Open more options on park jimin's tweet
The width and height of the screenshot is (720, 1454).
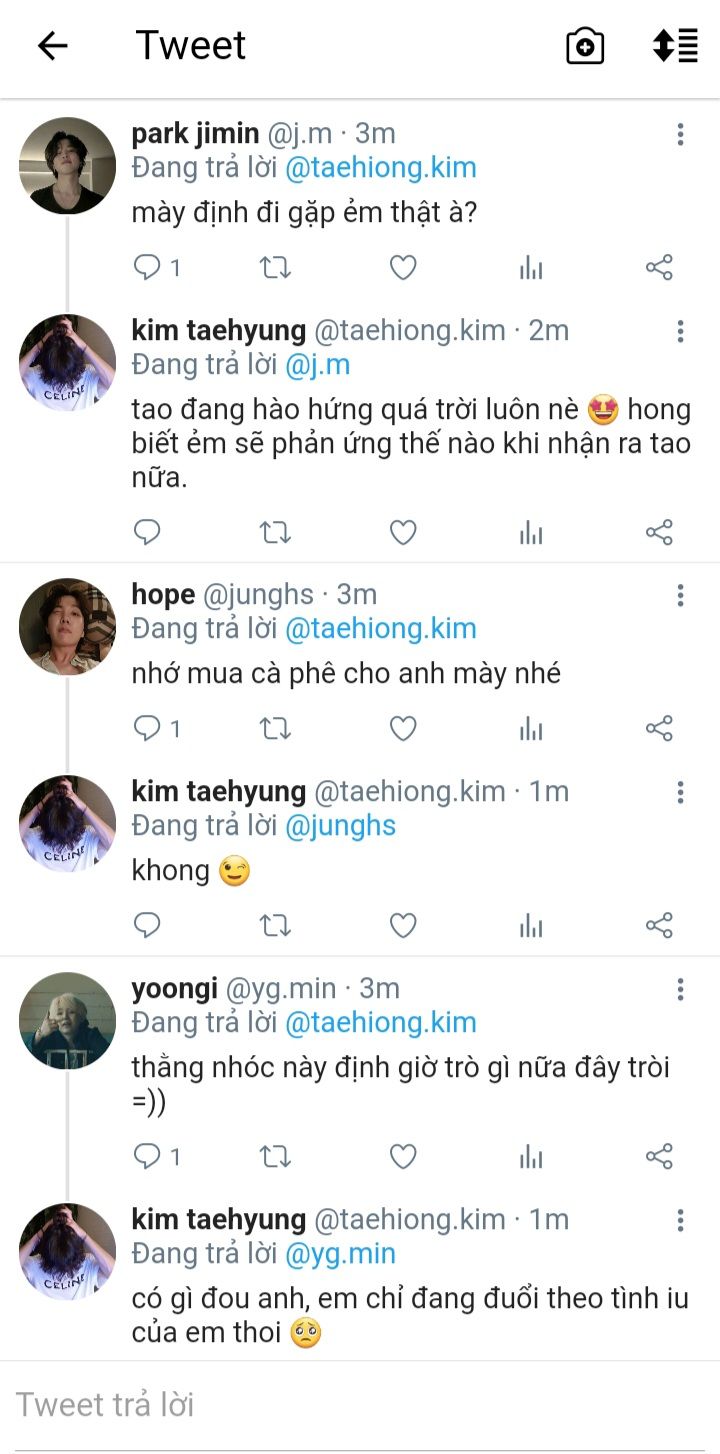680,134
